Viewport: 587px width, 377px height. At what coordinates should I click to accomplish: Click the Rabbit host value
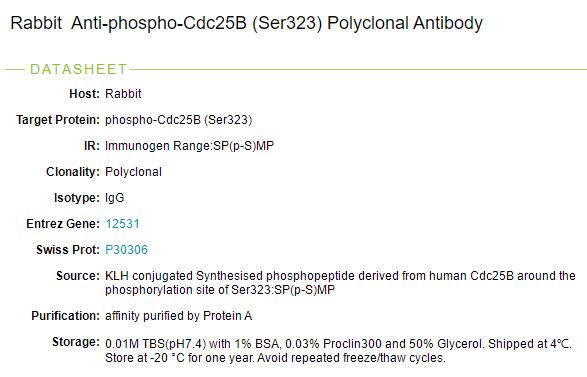[123, 94]
